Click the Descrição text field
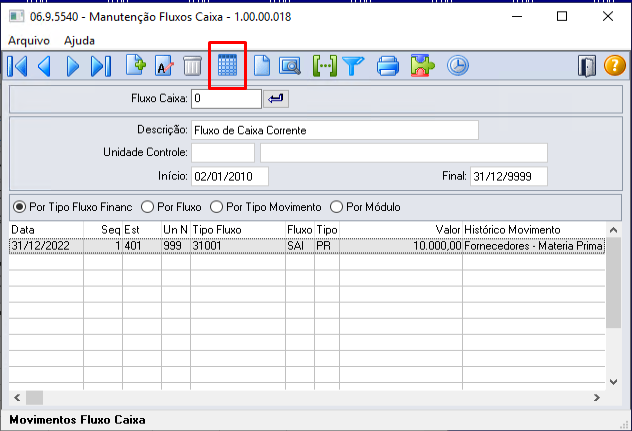 tap(335, 130)
